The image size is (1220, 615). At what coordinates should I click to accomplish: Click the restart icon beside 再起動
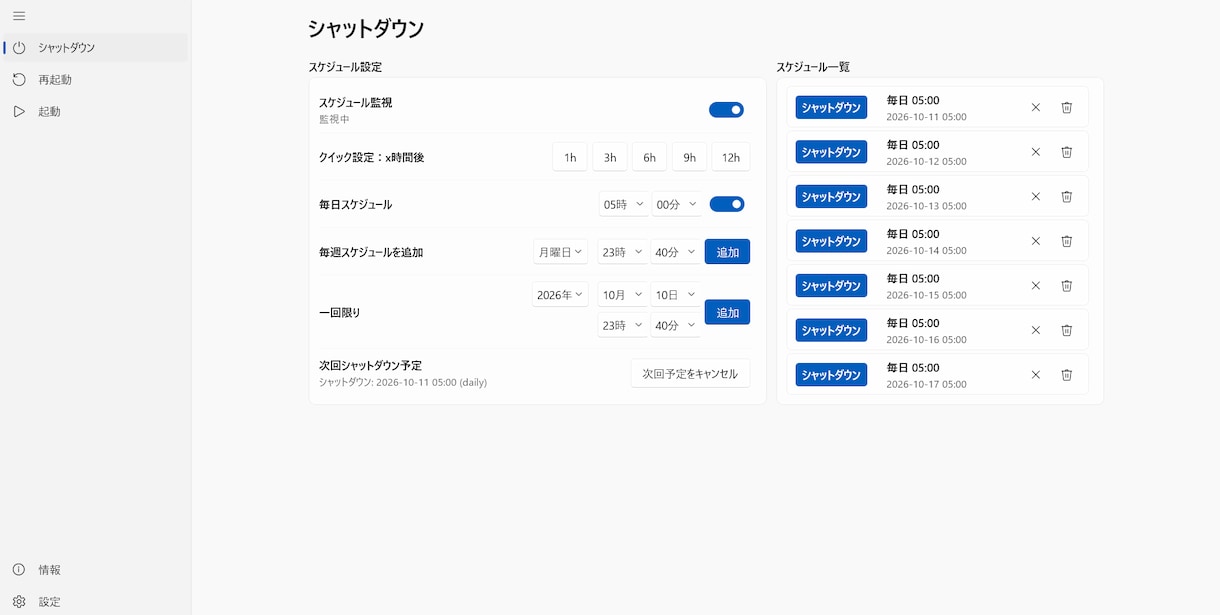pos(19,79)
